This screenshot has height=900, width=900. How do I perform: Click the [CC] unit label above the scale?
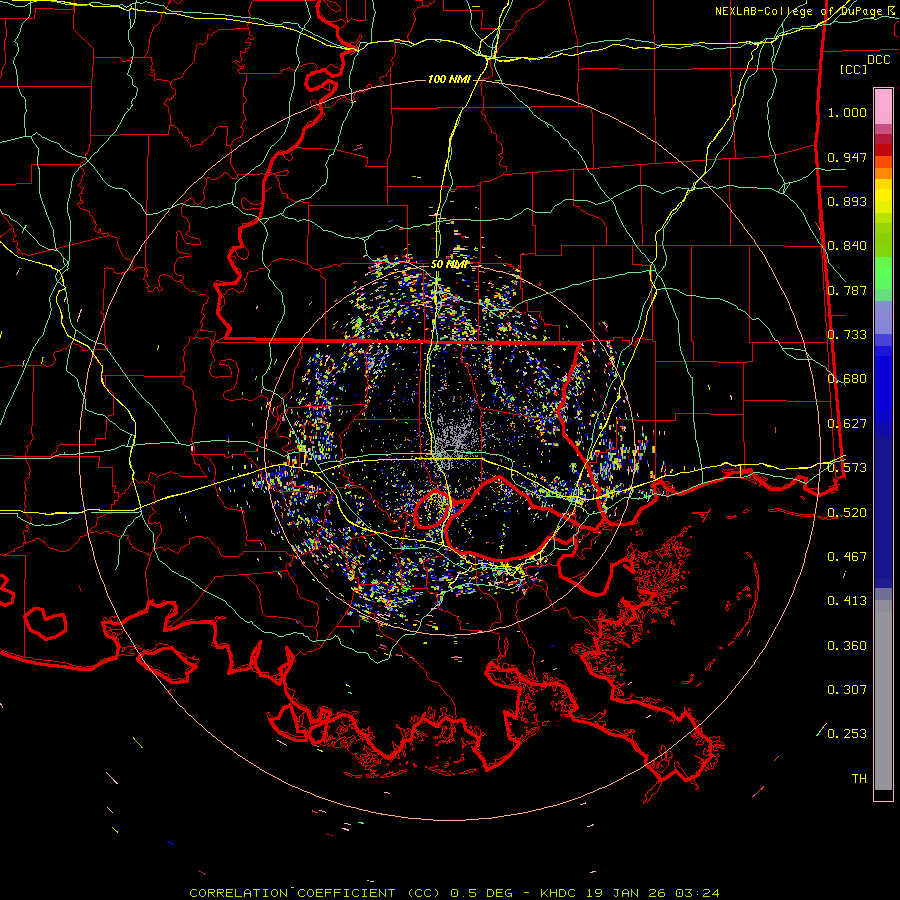tap(853, 69)
